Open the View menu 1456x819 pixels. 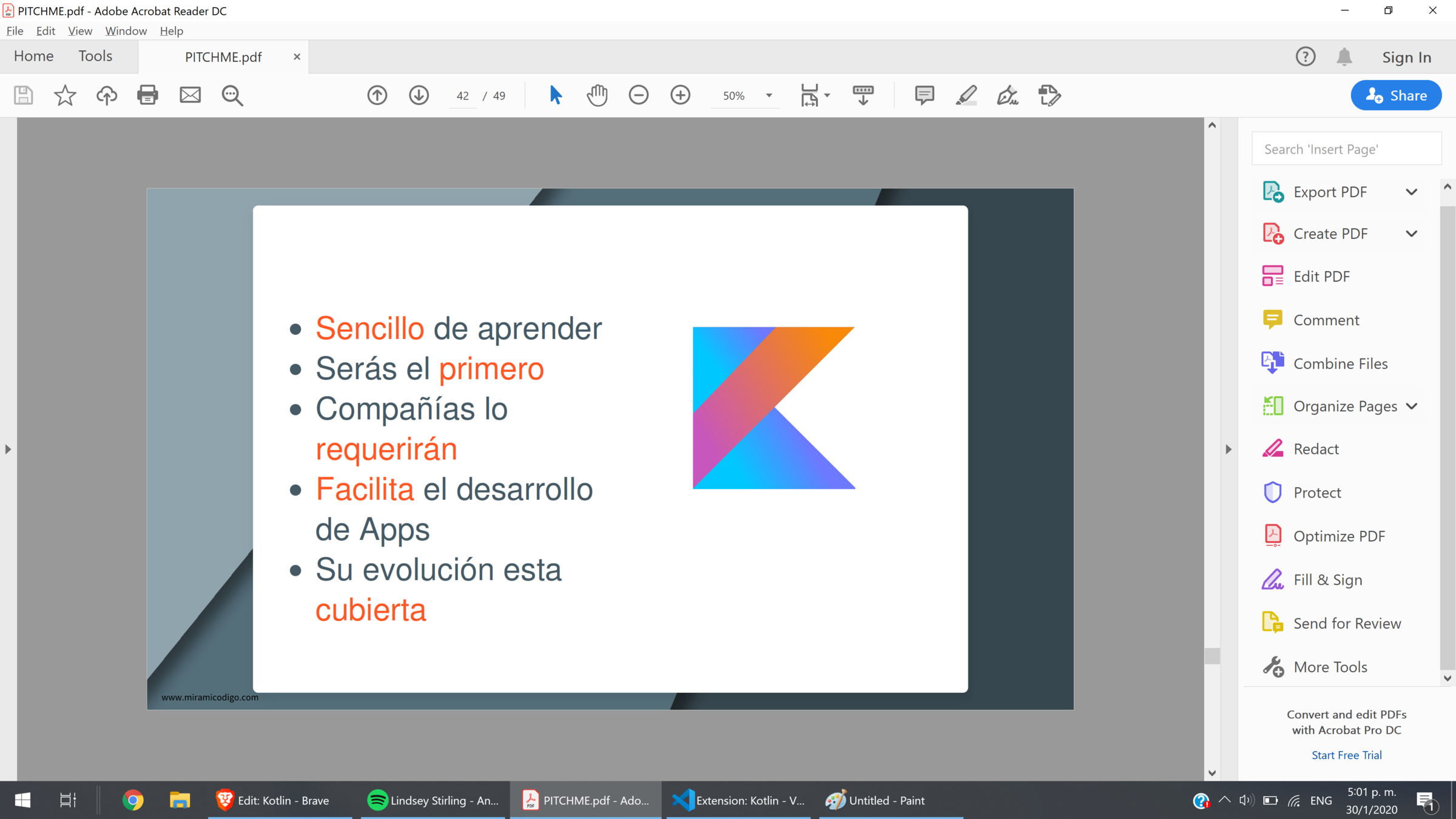[x=79, y=31]
